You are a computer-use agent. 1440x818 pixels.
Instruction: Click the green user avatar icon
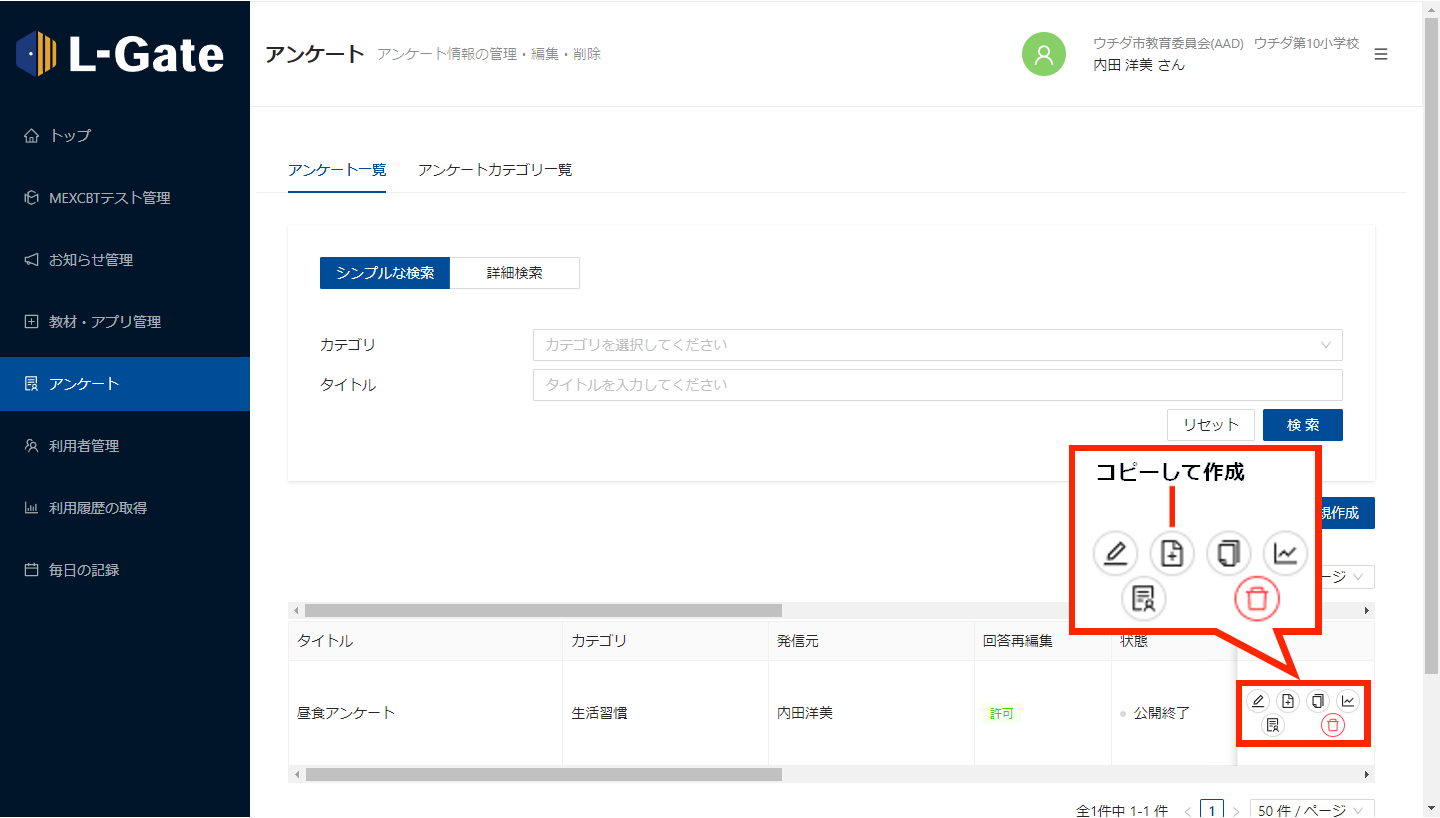[x=1043, y=54]
